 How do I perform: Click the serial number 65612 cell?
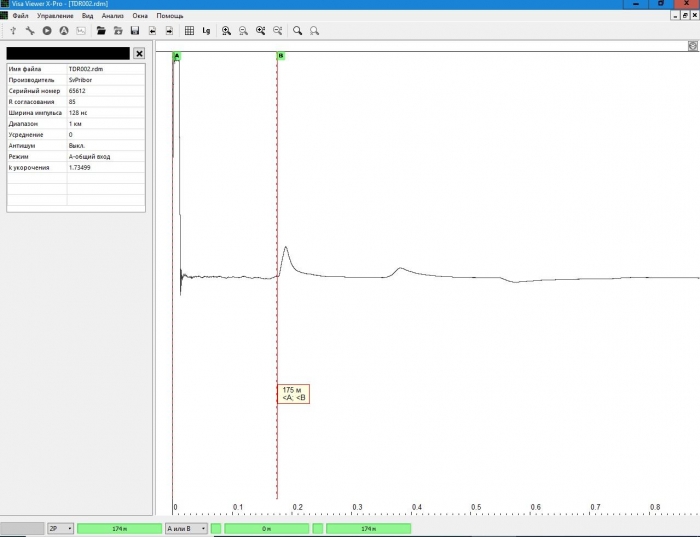[106, 91]
